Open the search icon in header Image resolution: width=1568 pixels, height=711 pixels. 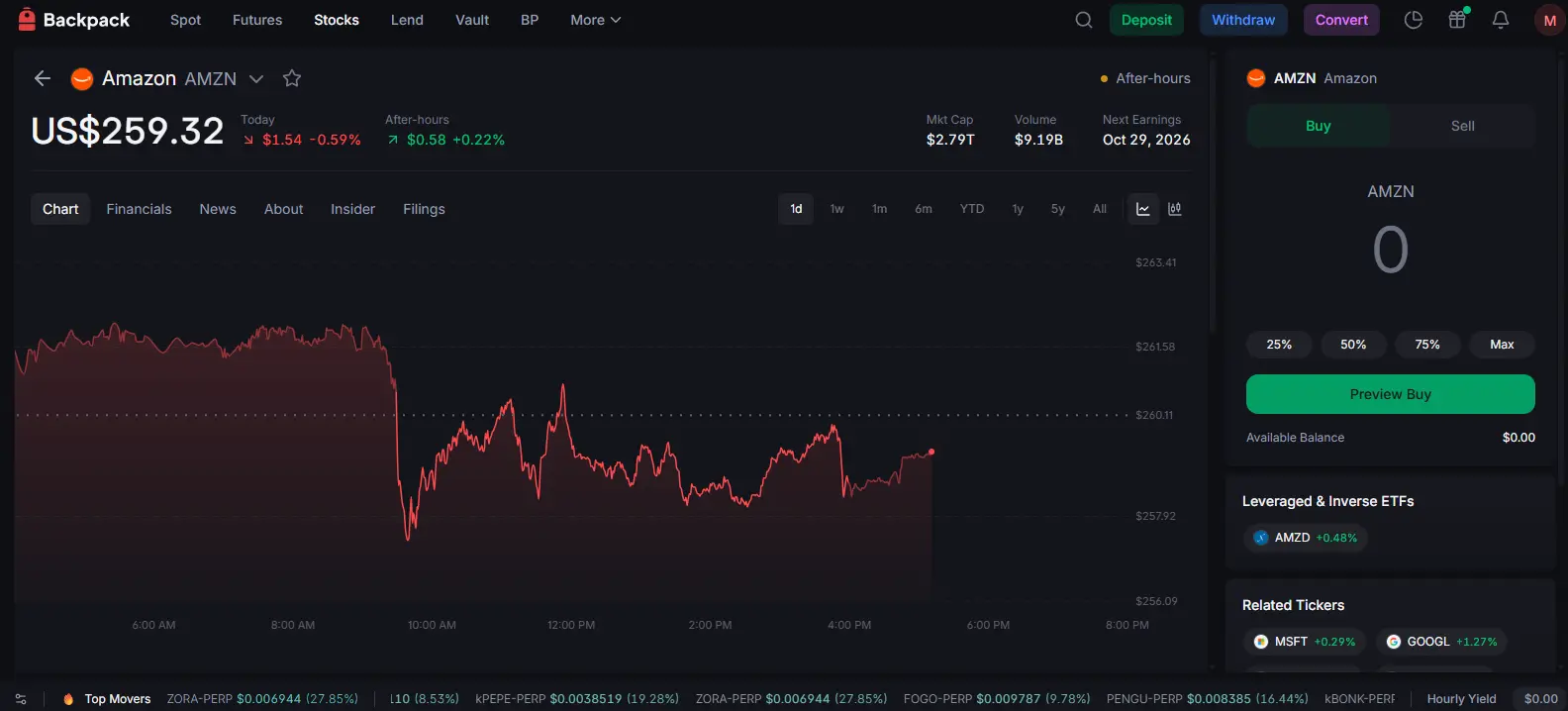click(x=1084, y=20)
